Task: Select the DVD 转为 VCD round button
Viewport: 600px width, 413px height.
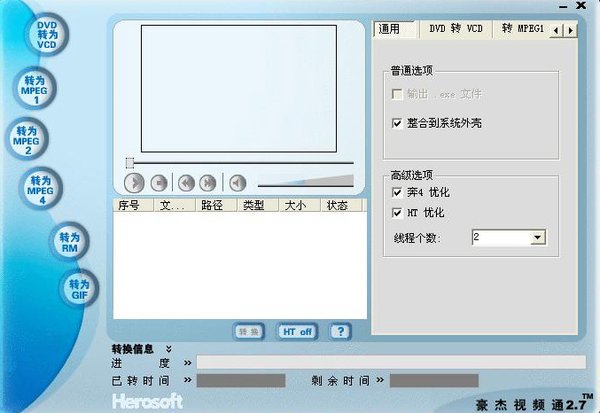Action: tap(47, 34)
